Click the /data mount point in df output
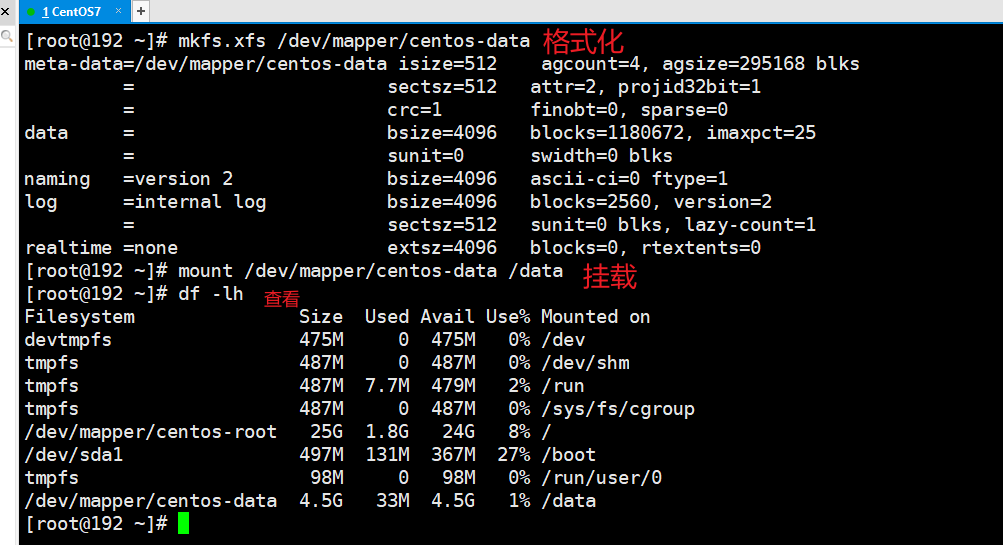This screenshot has width=1003, height=545. [568, 501]
